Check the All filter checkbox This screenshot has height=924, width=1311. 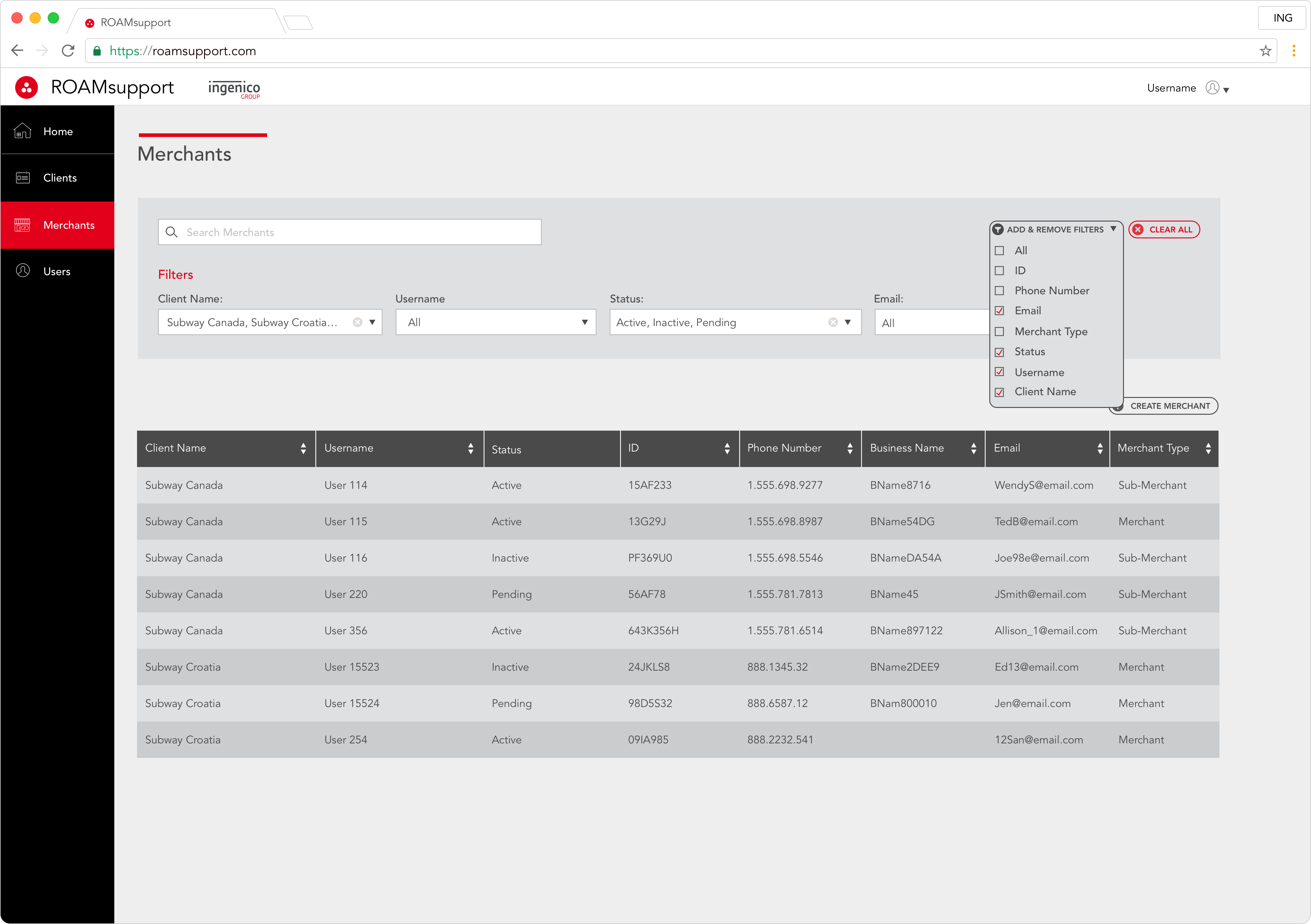999,251
